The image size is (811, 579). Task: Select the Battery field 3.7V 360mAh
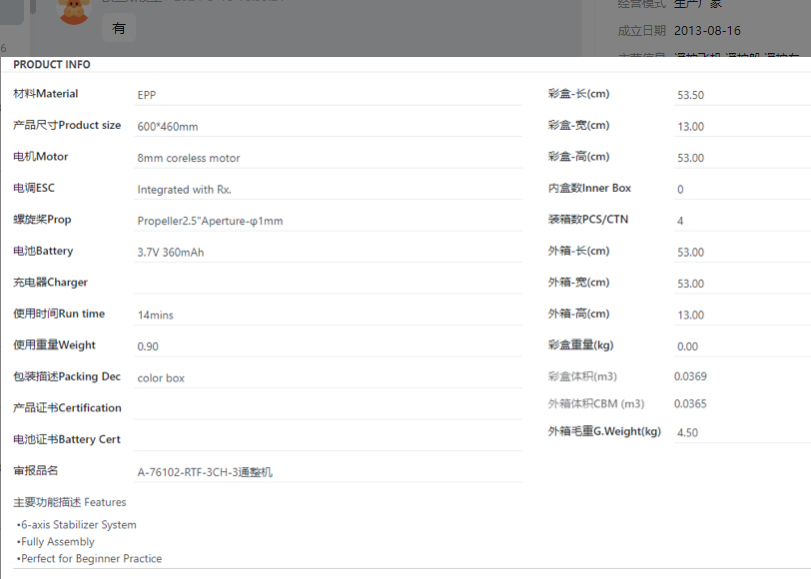(328, 252)
